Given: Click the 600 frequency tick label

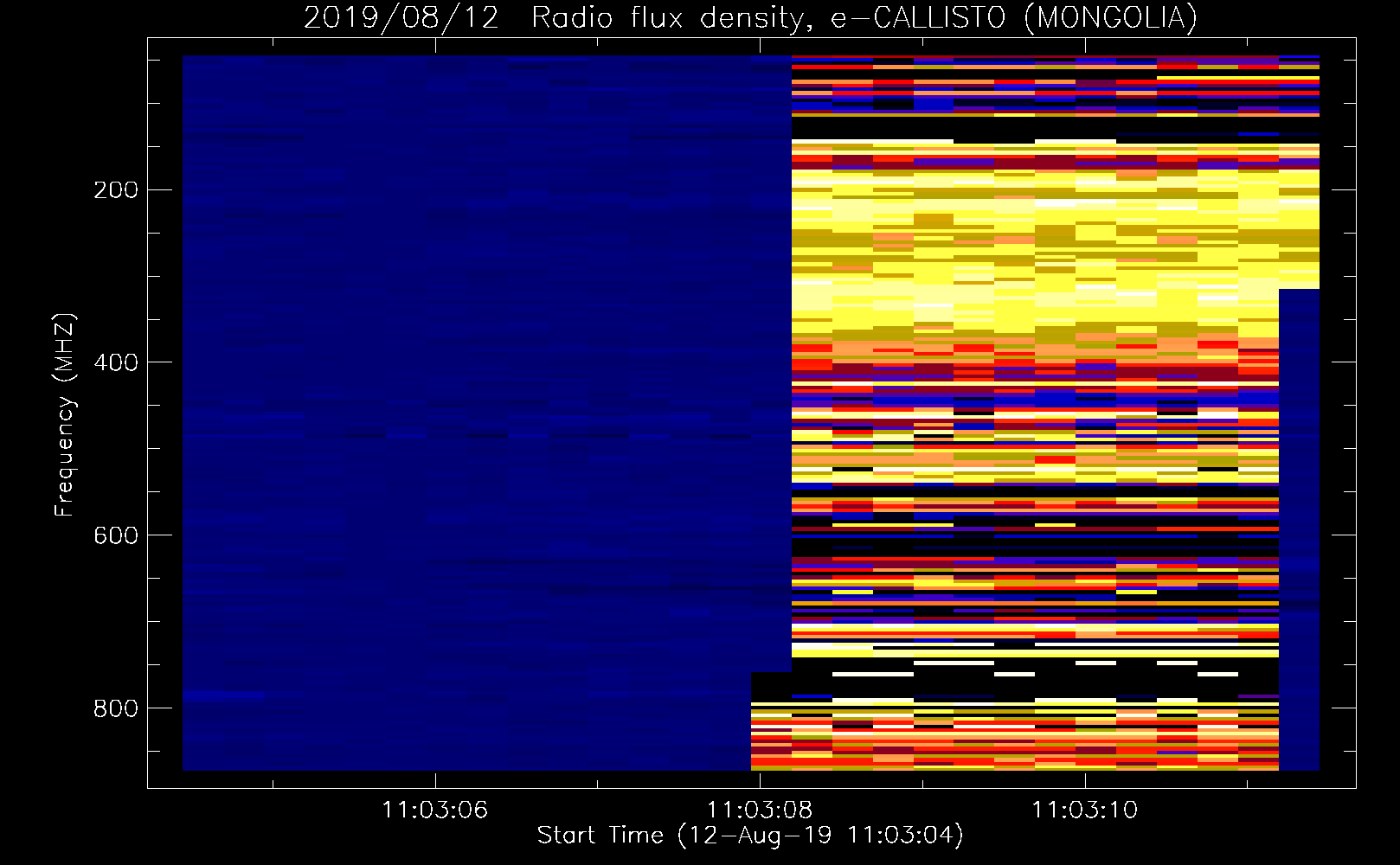Looking at the screenshot, I should click(x=116, y=535).
